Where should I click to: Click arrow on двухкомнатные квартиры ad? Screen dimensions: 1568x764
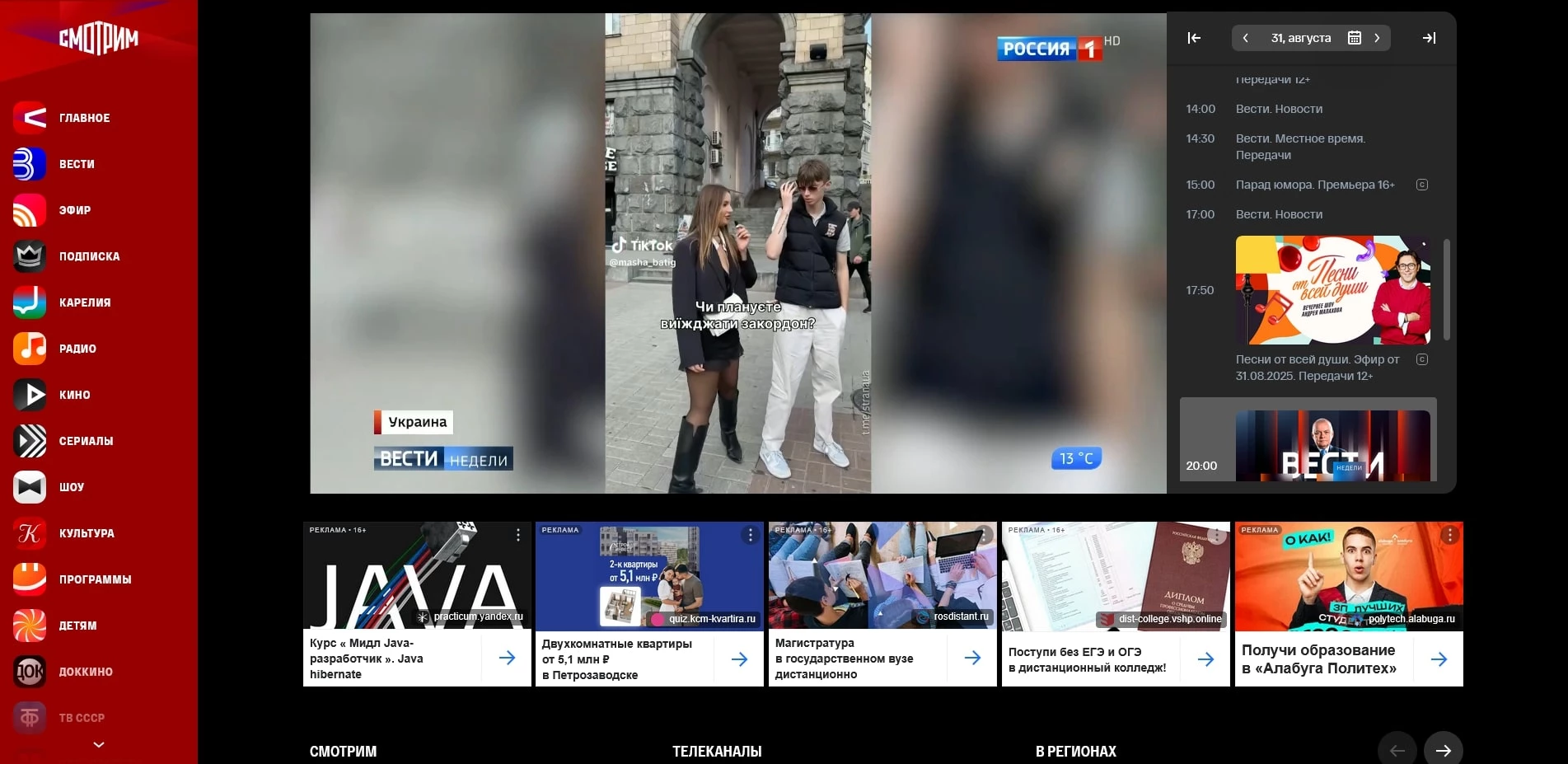coord(739,659)
